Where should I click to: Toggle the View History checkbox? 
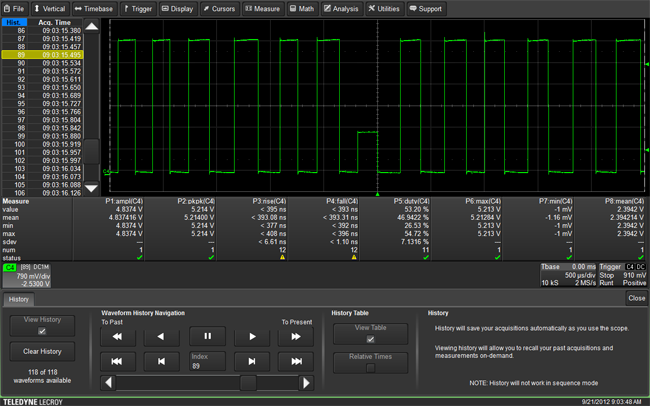click(42, 331)
